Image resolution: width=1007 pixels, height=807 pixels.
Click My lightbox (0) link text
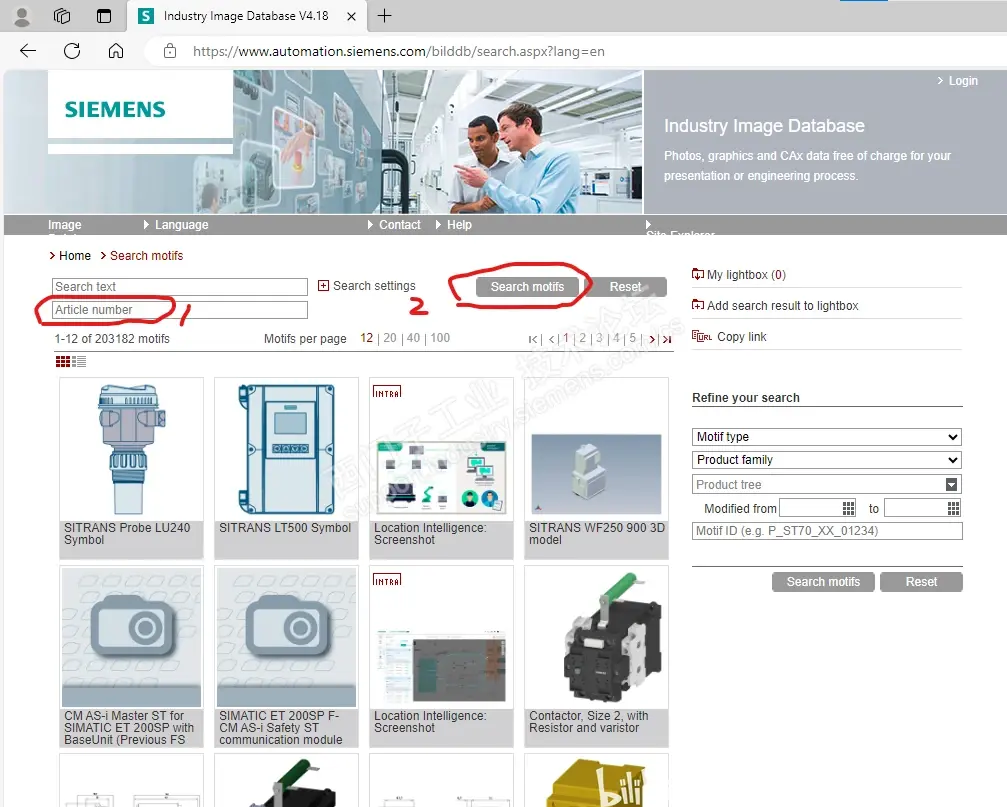tap(746, 275)
